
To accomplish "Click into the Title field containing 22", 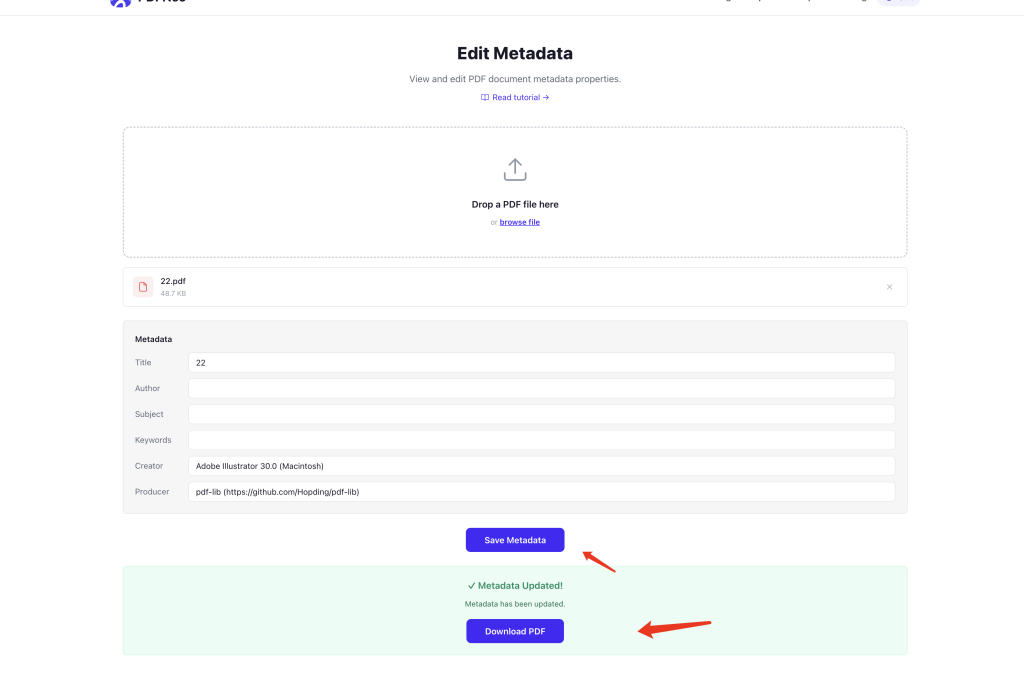I will 541,362.
